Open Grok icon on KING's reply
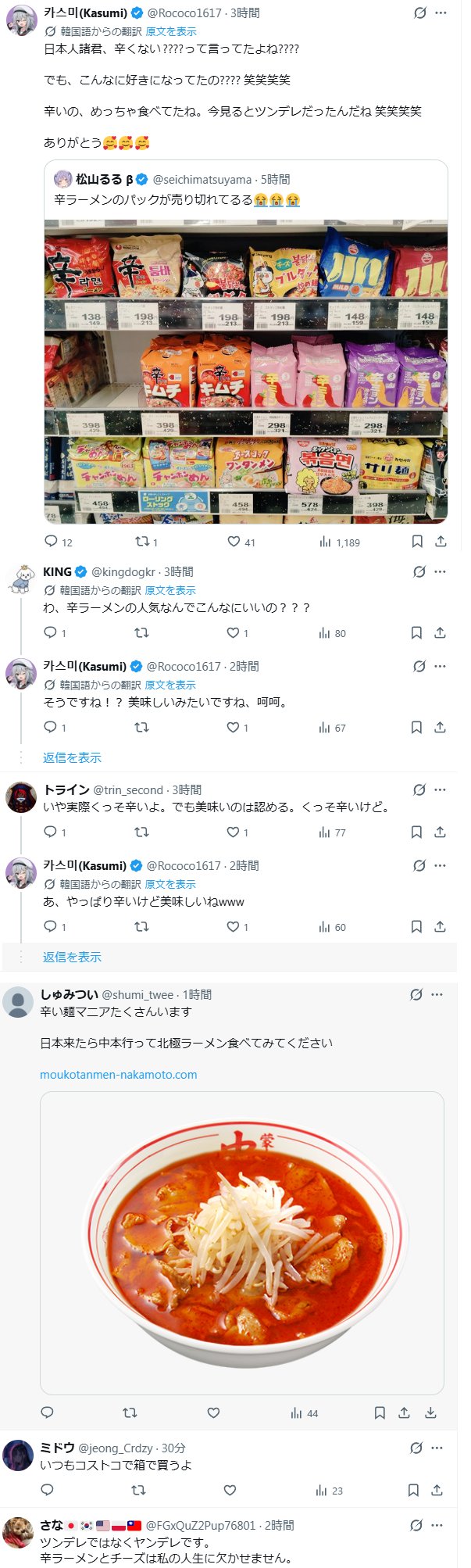This screenshot has height=1568, width=471. pos(419,572)
